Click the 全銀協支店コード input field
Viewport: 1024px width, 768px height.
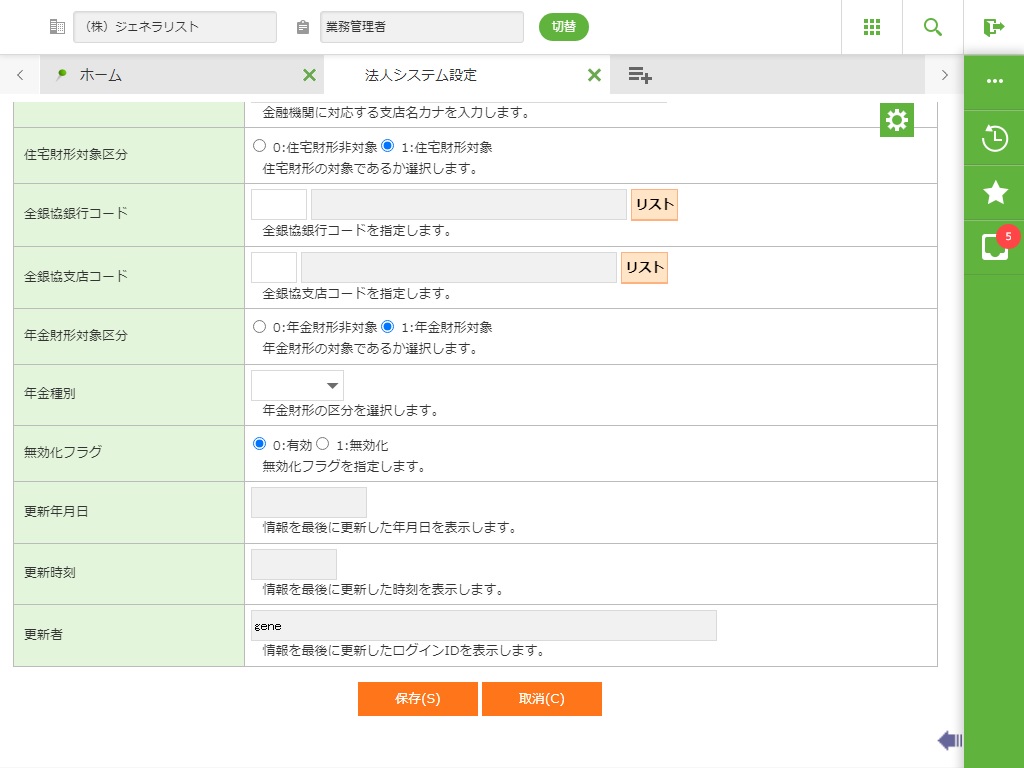click(x=274, y=267)
